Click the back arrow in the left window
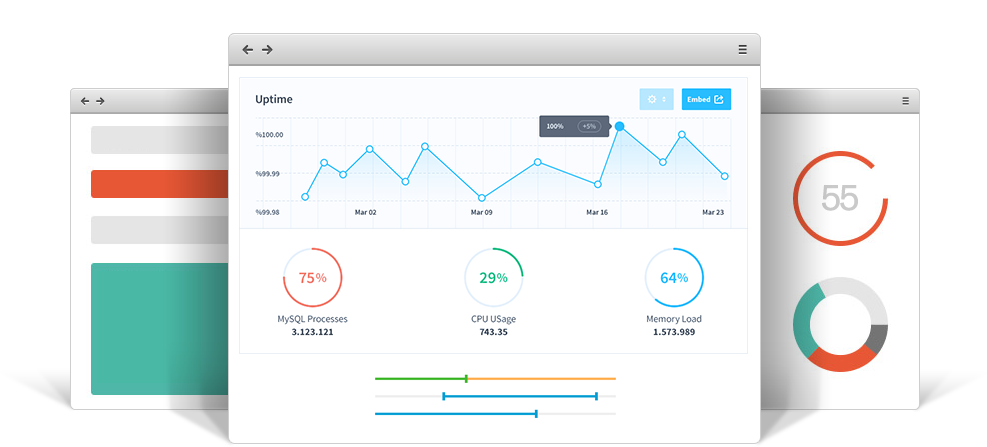Image resolution: width=987 pixels, height=447 pixels. [x=85, y=101]
